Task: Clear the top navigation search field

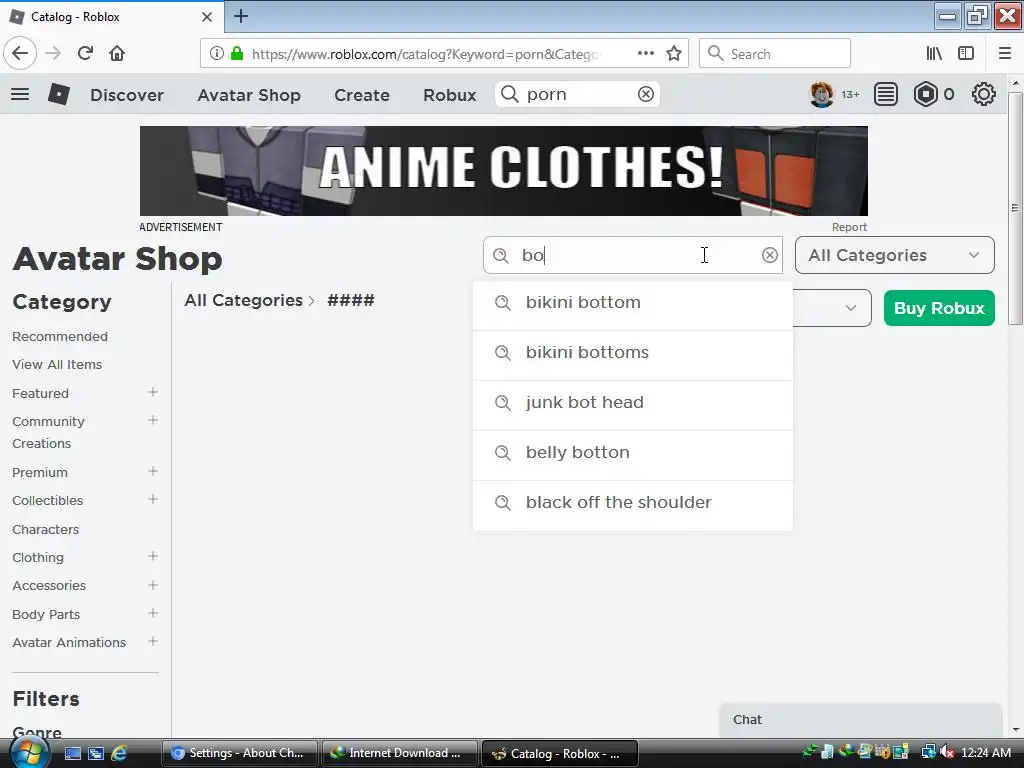Action: [645, 95]
